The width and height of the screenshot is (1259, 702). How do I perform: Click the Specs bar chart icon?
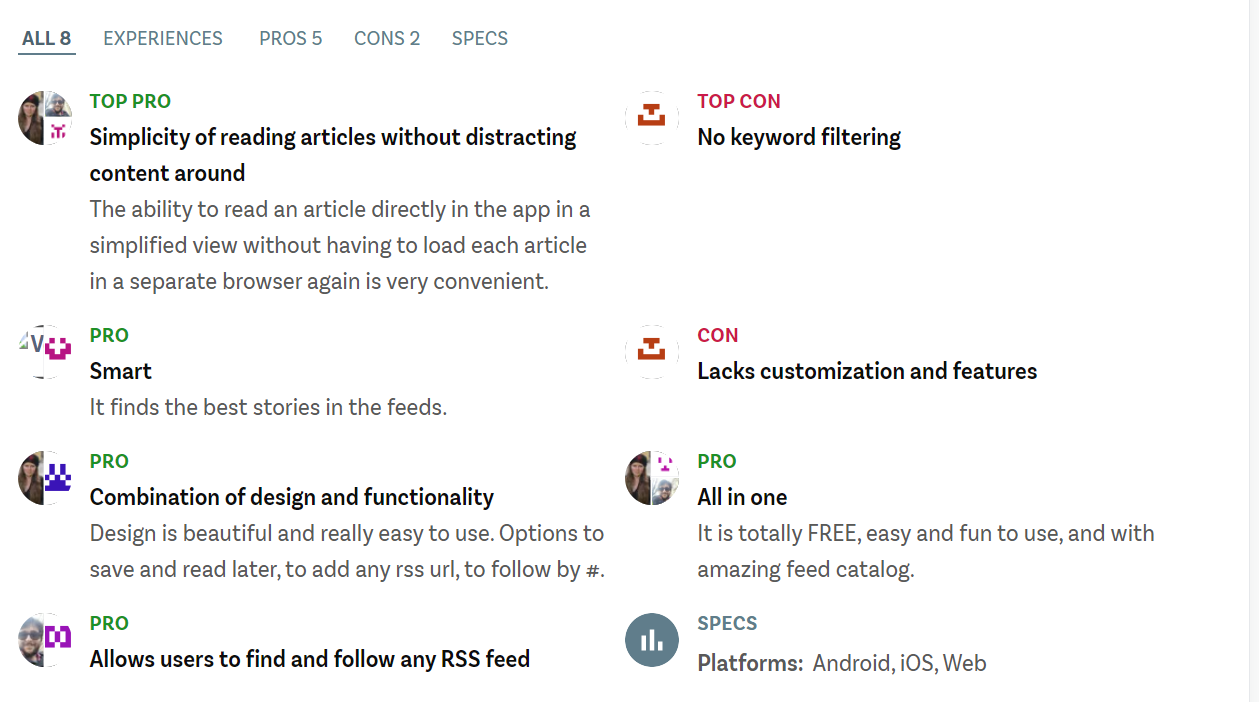[652, 640]
